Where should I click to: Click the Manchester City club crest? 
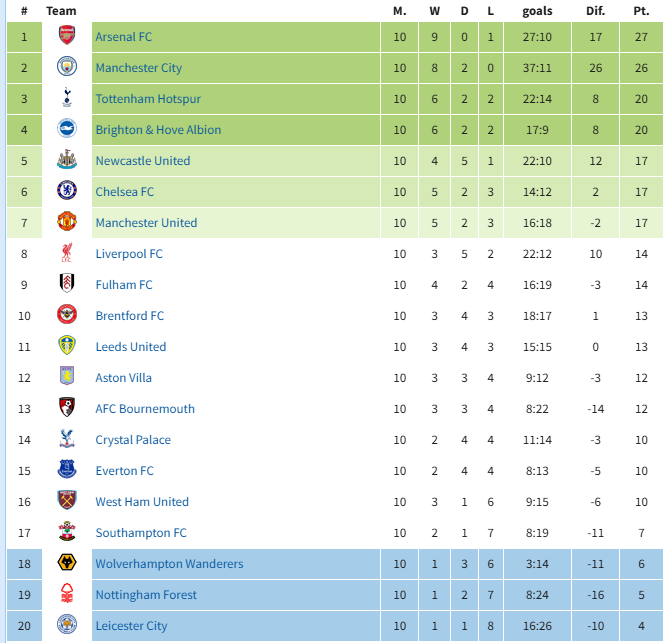point(67,68)
